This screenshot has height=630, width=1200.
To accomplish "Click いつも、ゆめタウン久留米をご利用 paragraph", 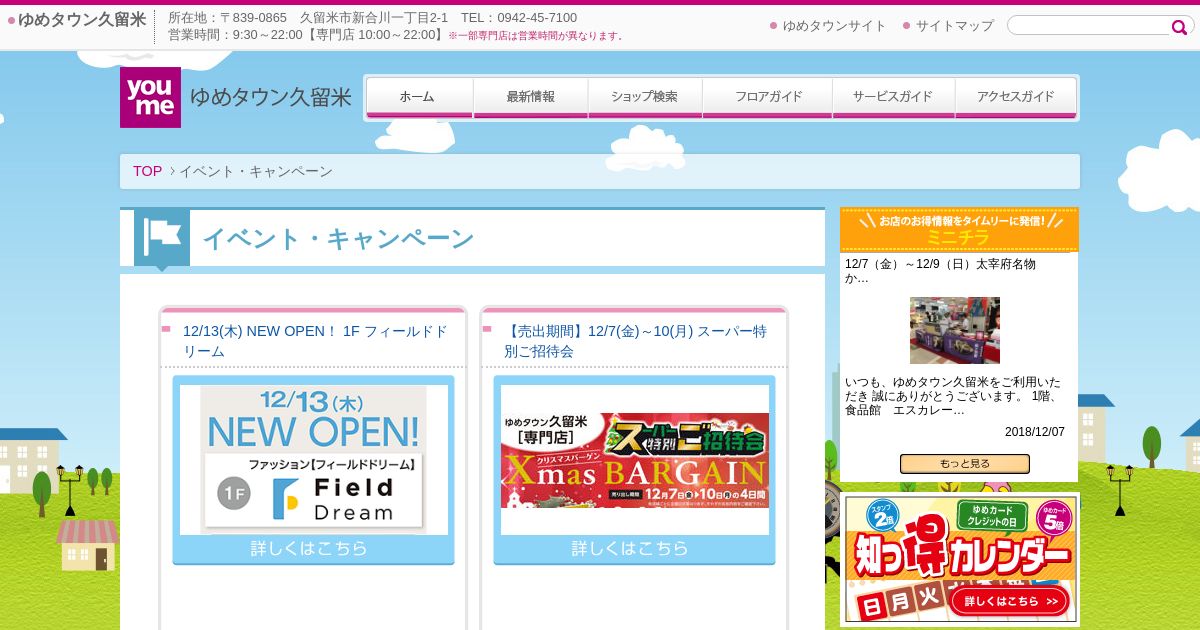I will point(954,396).
